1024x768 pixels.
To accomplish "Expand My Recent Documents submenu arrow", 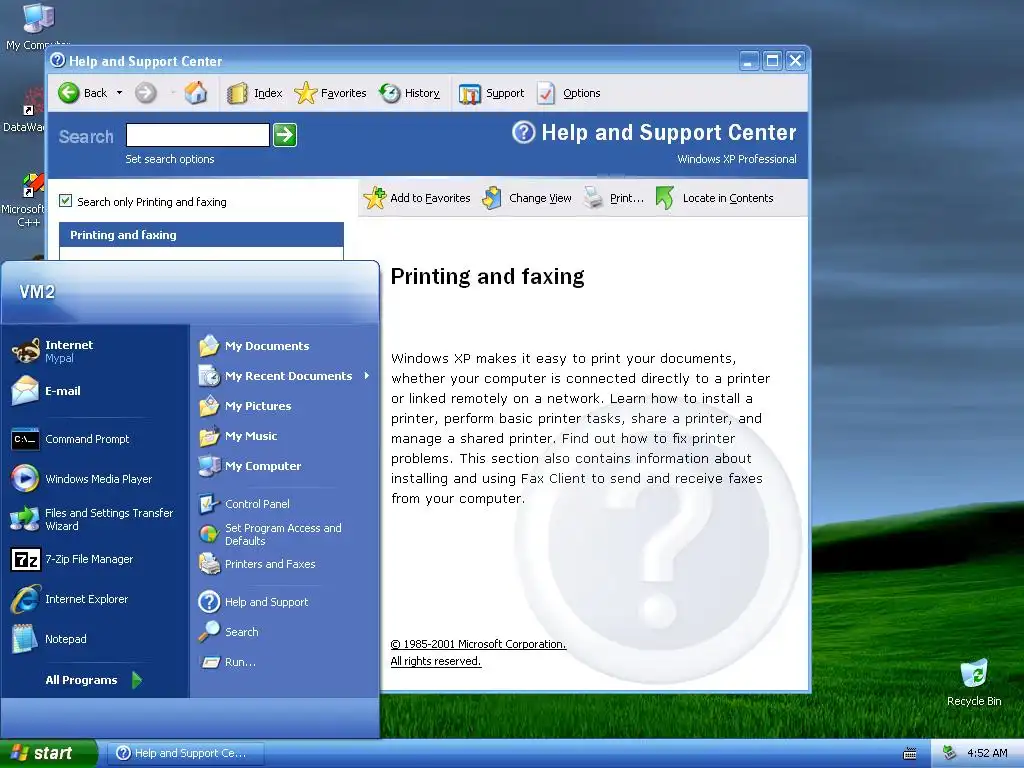I will (x=367, y=376).
